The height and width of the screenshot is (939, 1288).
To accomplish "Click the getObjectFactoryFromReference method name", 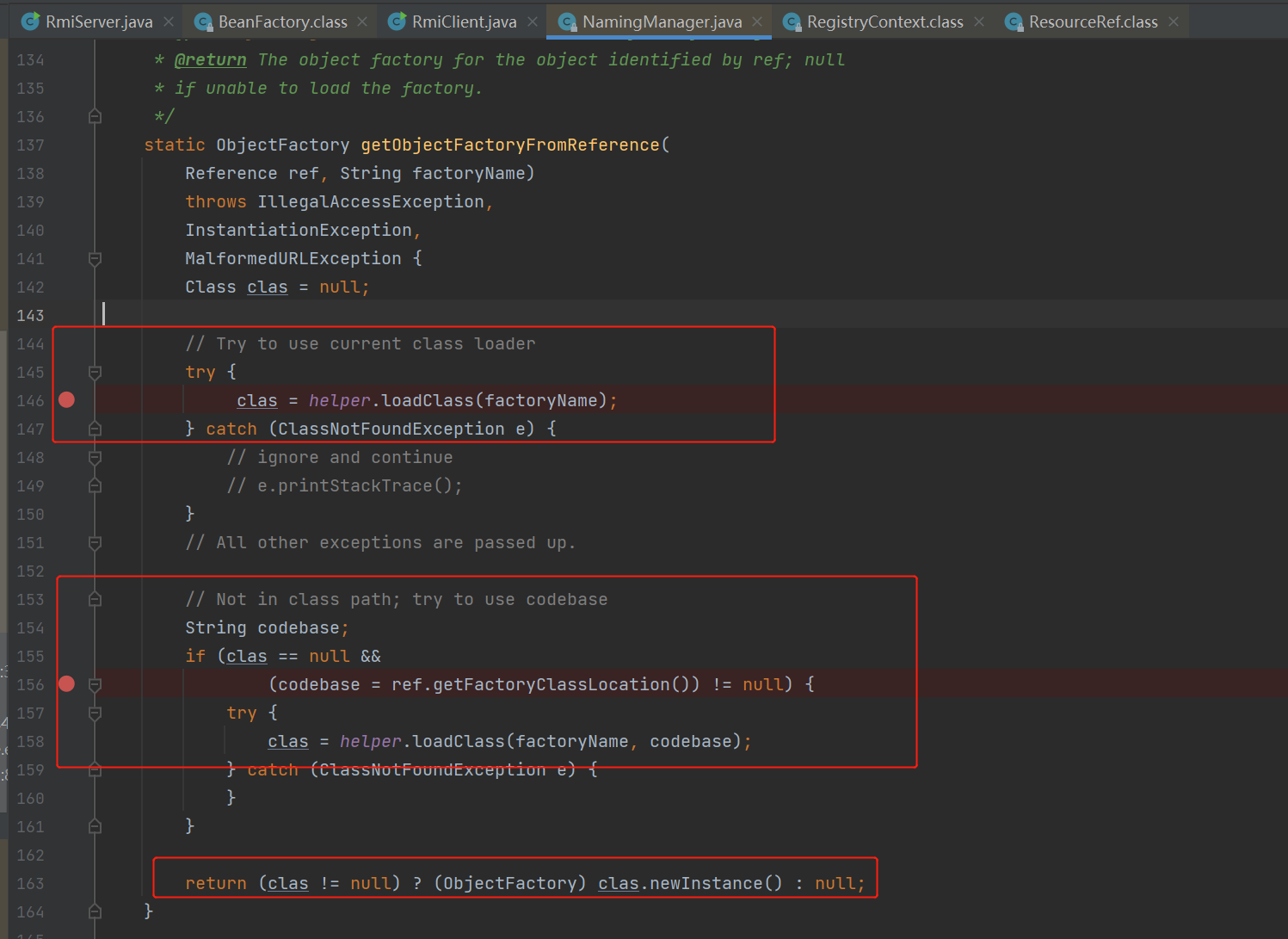I will tap(510, 145).
